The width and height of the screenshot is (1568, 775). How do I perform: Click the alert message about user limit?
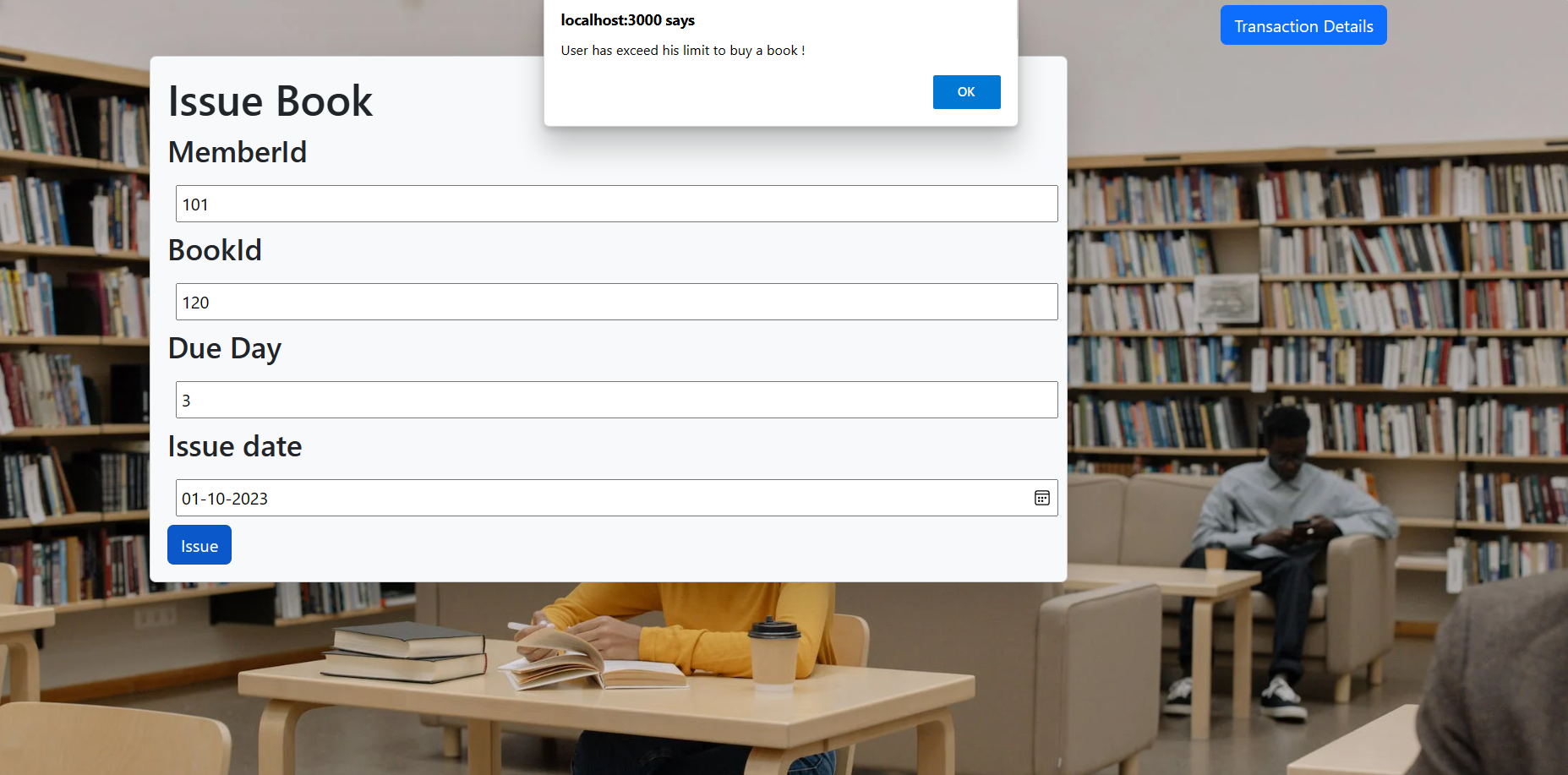click(x=682, y=50)
